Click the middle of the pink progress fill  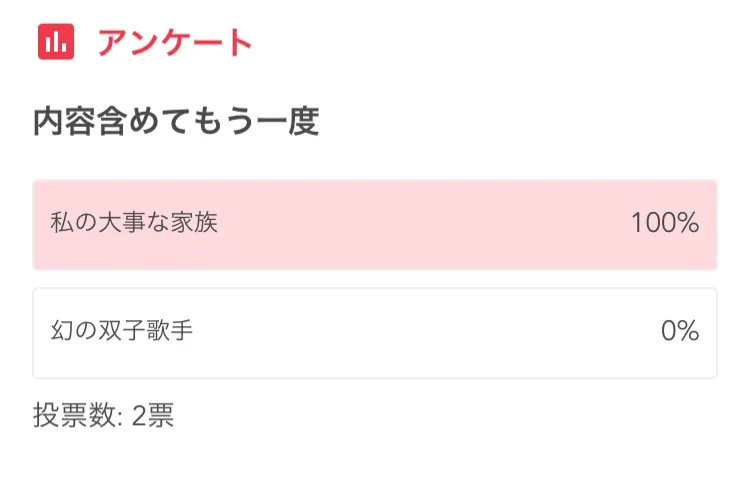(x=374, y=225)
